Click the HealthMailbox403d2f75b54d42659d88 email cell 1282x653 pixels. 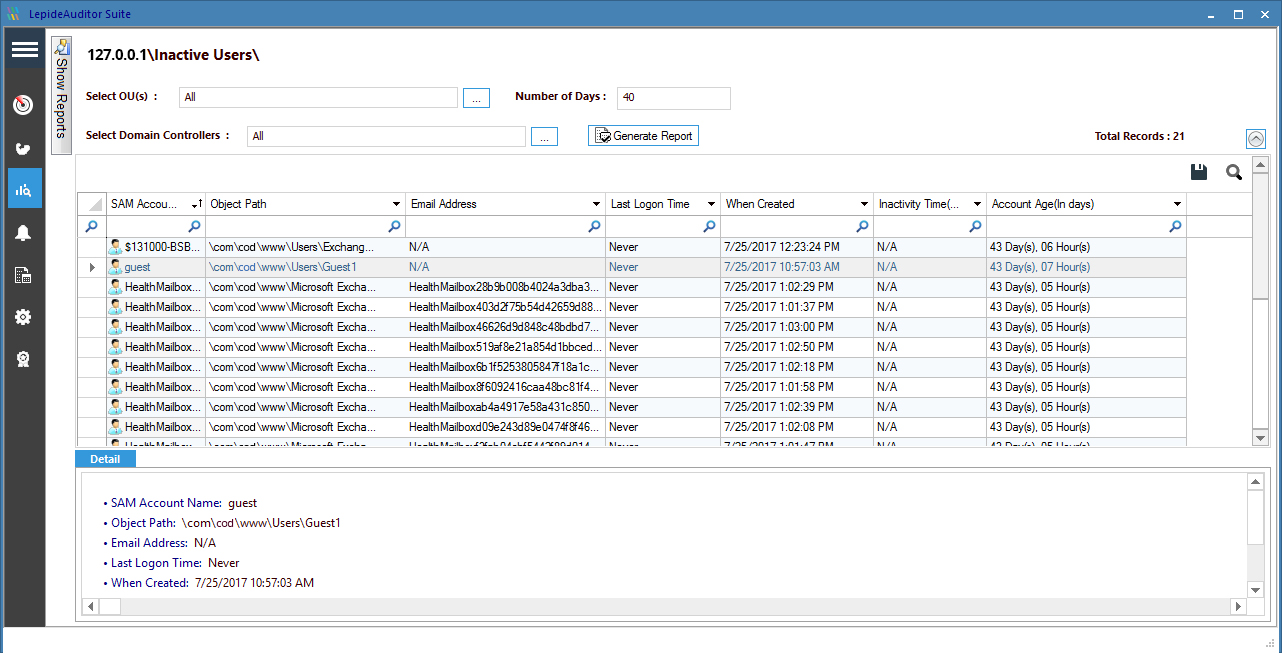pyautogui.click(x=506, y=307)
